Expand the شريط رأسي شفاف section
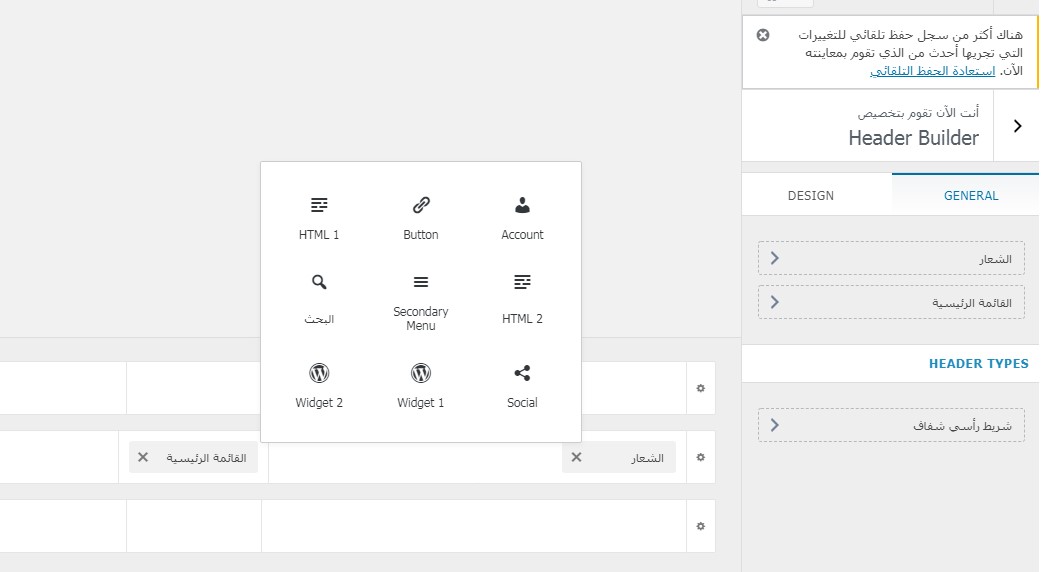The height and width of the screenshot is (572, 1044). pyautogui.click(x=891, y=425)
